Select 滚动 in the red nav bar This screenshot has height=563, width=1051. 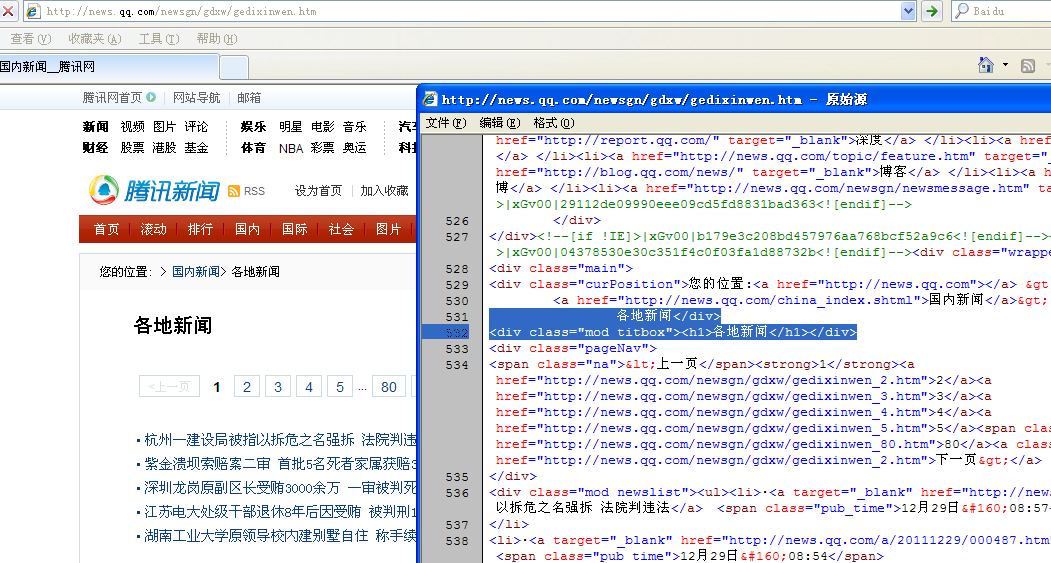tap(153, 229)
